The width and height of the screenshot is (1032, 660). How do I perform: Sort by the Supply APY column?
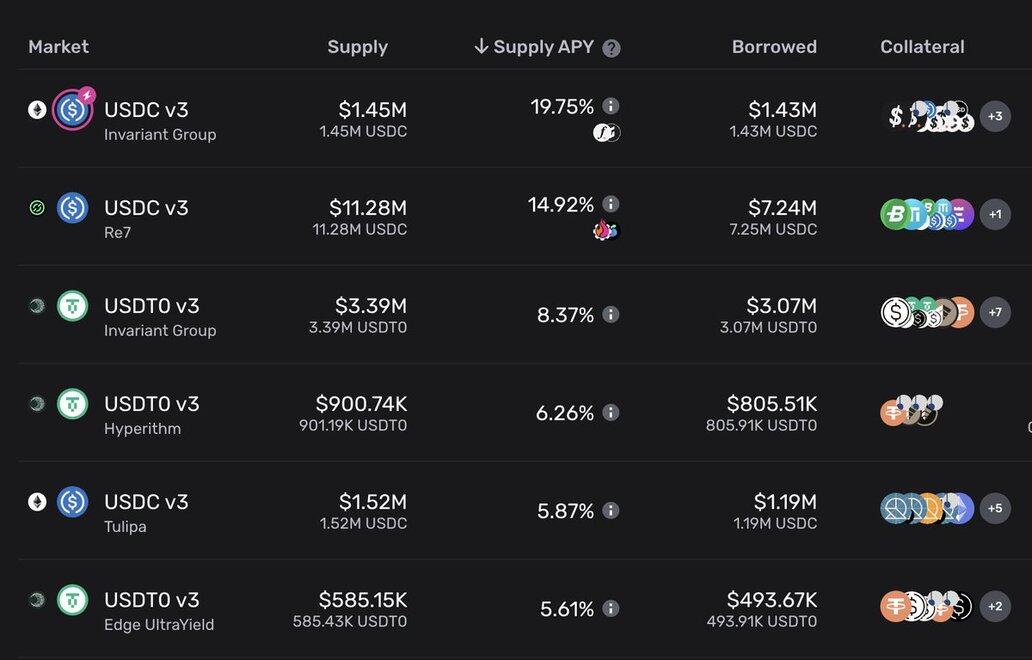(543, 47)
